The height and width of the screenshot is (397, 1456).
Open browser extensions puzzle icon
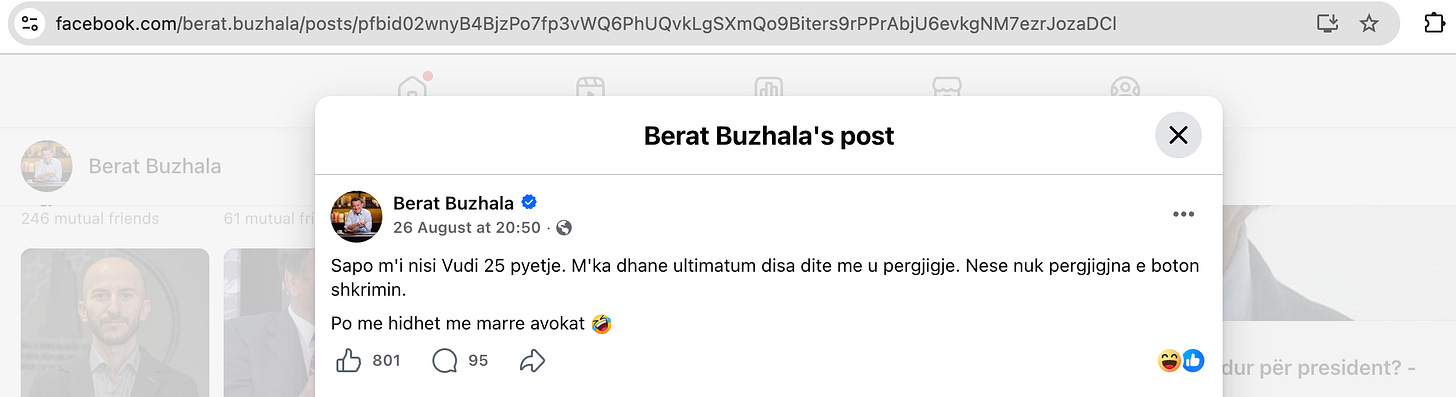coord(1434,23)
